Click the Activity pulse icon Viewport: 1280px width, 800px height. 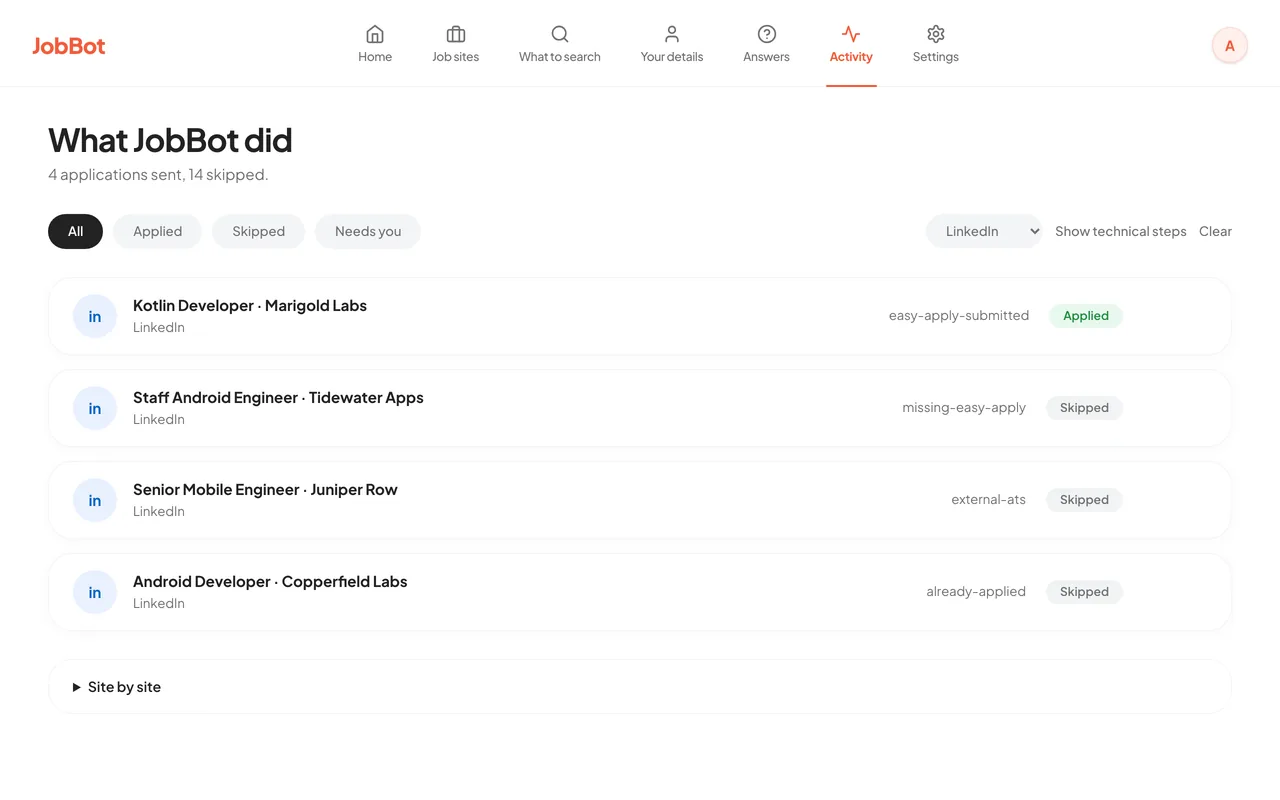[851, 34]
